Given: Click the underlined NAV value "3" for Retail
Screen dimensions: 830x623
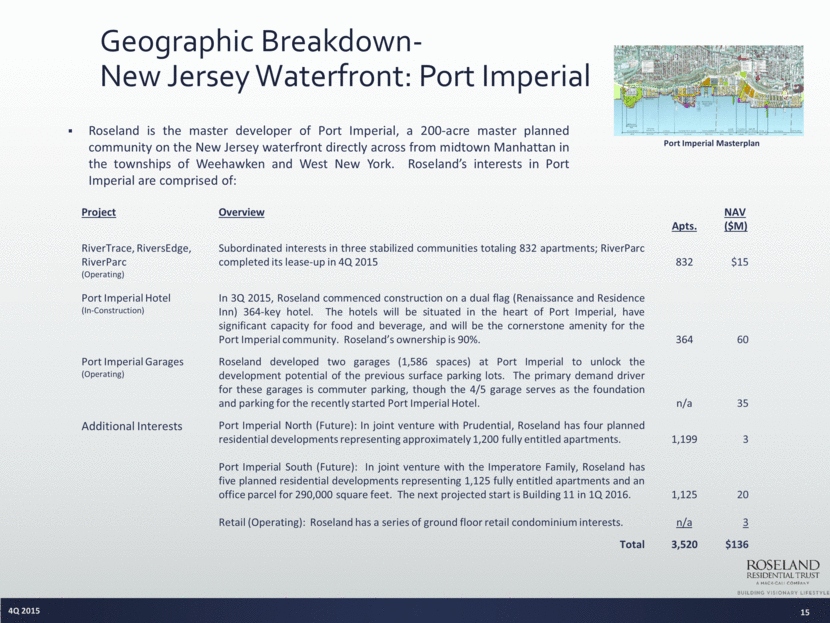Looking at the screenshot, I should (745, 522).
